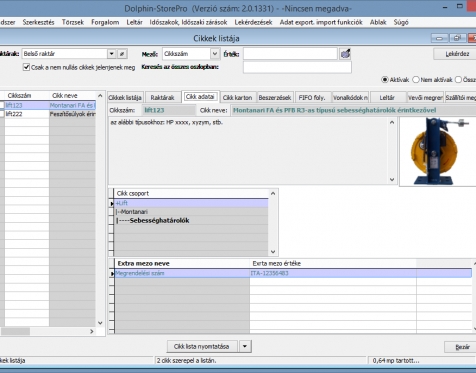The width and height of the screenshot is (476, 373).
Task: Click the Cikk neve field with Montanari text
Action: [x=353, y=110]
